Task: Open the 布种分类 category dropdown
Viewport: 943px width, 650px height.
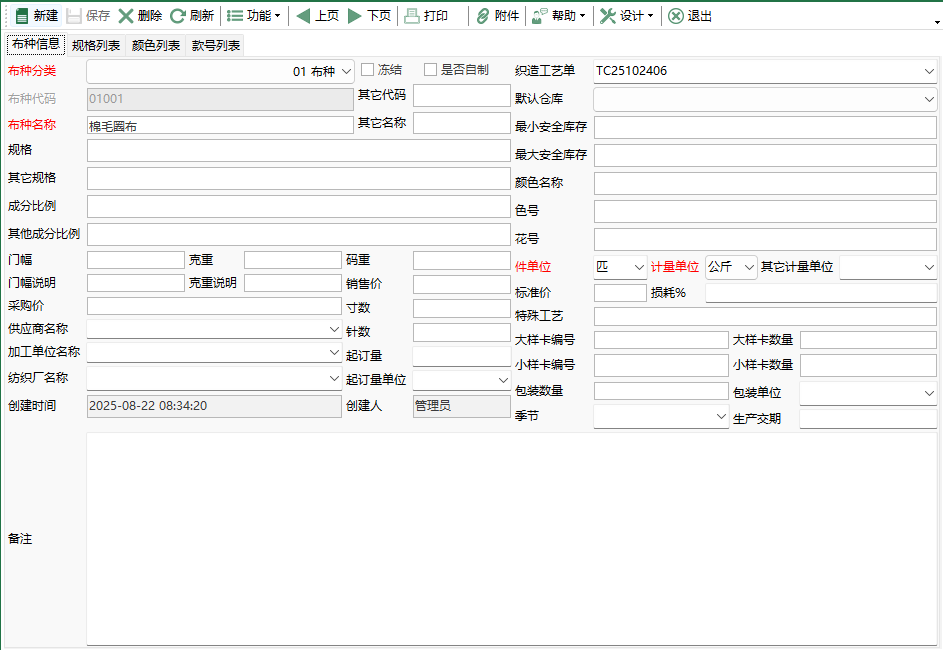Action: [x=346, y=70]
